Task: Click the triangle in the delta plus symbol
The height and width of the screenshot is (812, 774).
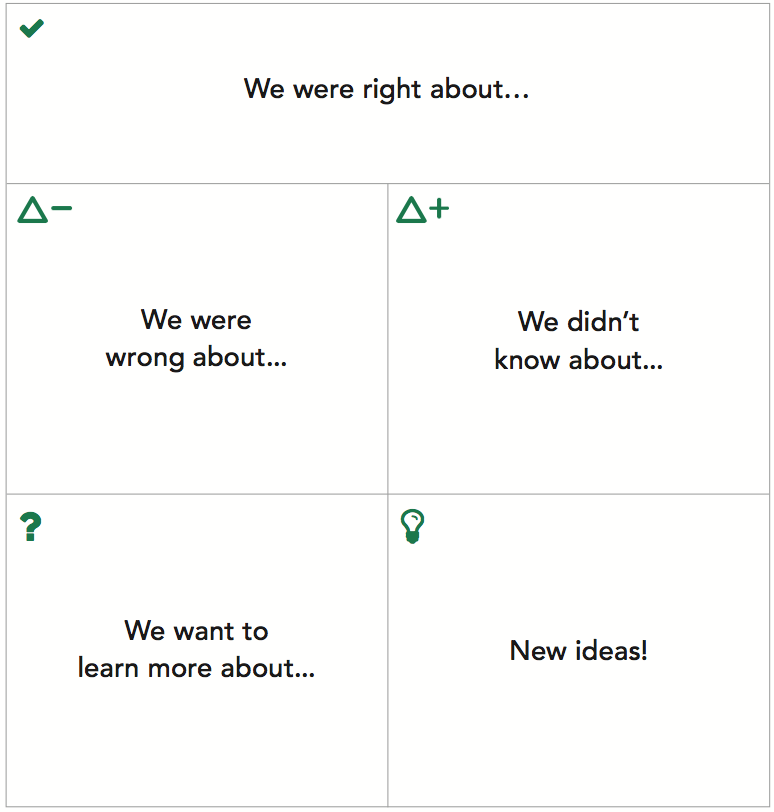Action: (412, 210)
